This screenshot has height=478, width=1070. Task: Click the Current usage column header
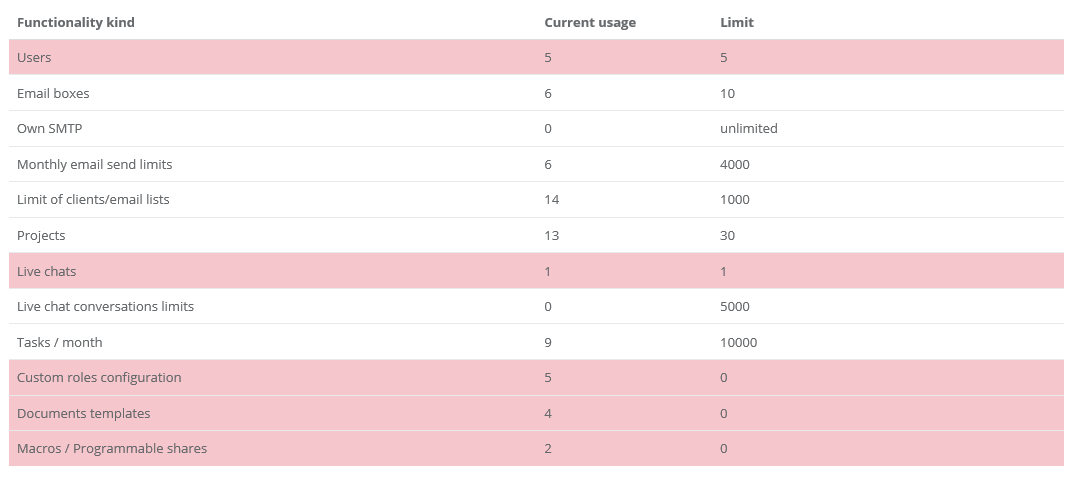[590, 22]
